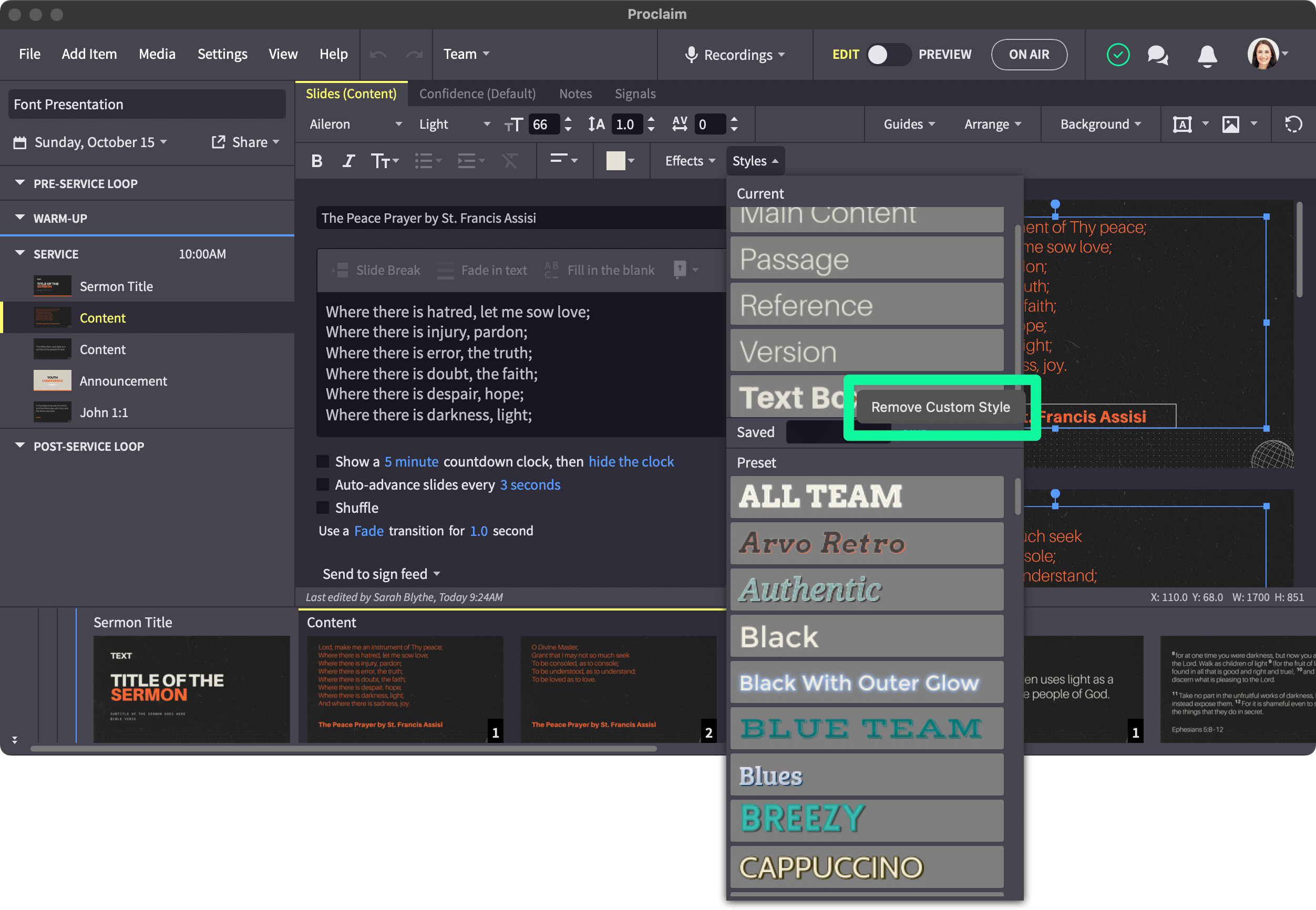Open the Settings menu
This screenshot has height=910, width=1316.
[222, 54]
